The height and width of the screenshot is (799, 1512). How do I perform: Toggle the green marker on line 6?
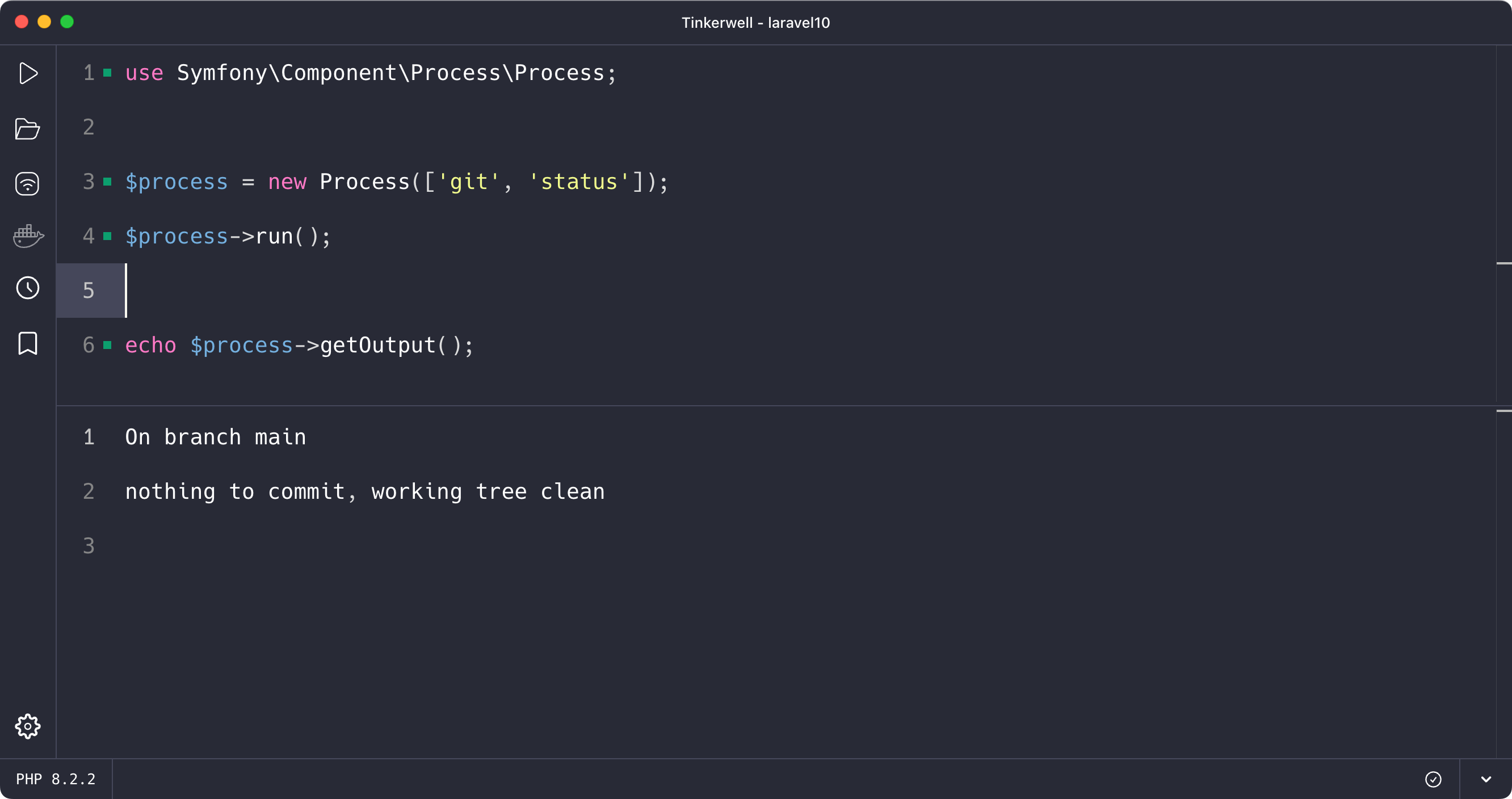point(107,345)
